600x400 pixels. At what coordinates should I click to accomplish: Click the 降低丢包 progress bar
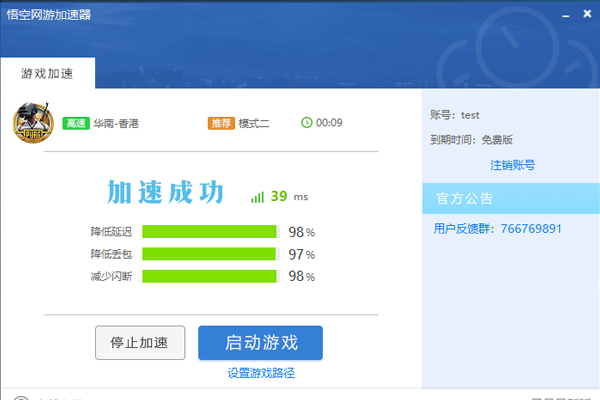pos(209,254)
